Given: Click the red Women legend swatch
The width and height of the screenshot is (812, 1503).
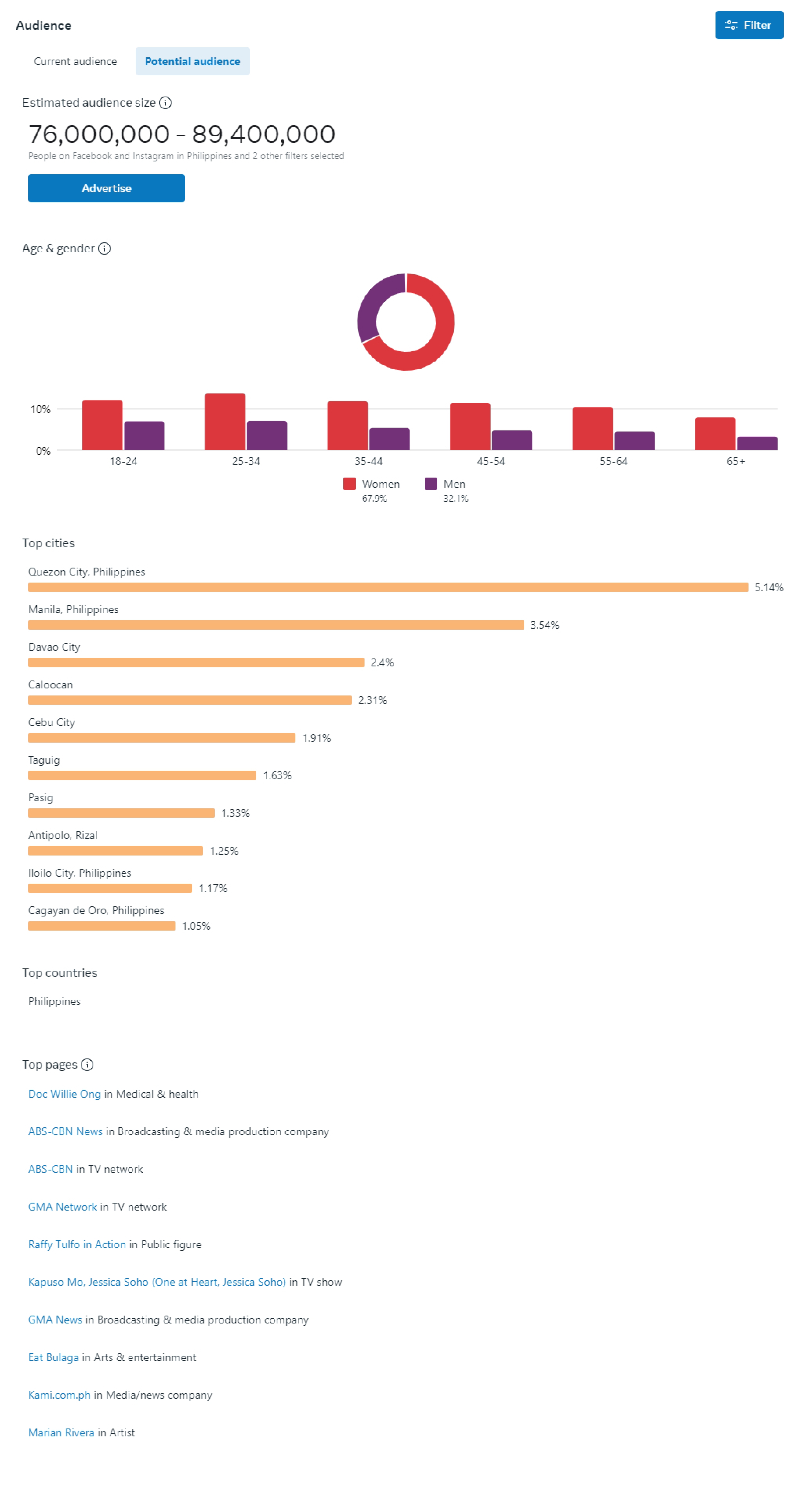Looking at the screenshot, I should pos(349,484).
